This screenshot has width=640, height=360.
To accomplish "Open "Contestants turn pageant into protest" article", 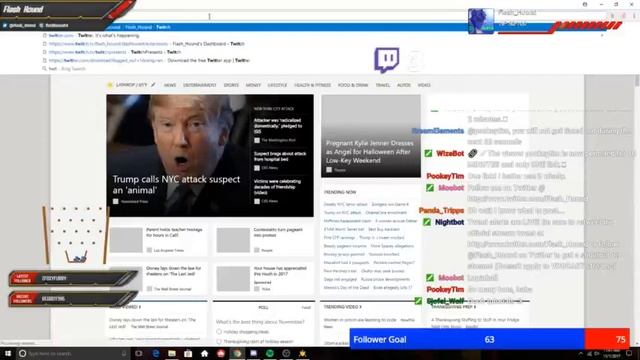I will click(278, 232).
